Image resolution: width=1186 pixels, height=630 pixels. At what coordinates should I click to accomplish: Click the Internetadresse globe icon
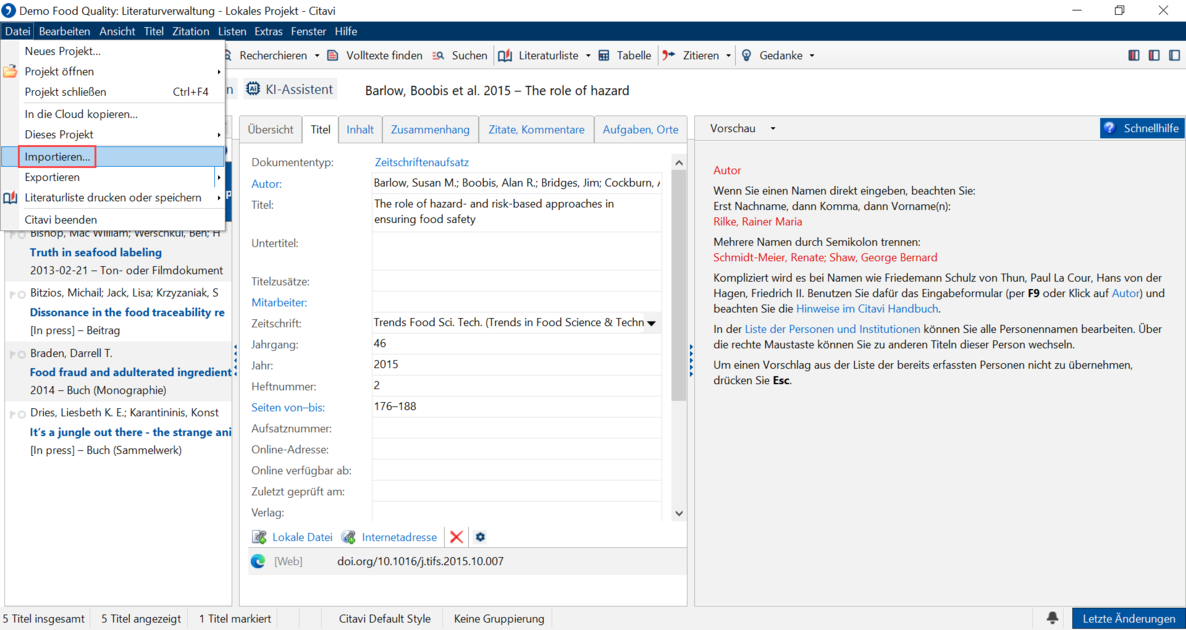tap(349, 537)
